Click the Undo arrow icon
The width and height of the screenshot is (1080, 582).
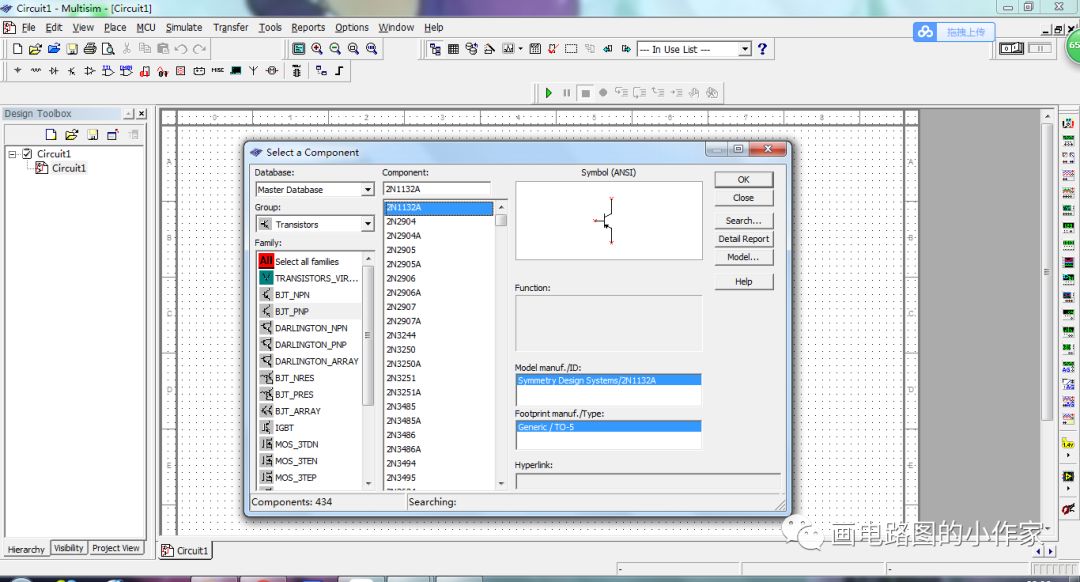[x=181, y=49]
